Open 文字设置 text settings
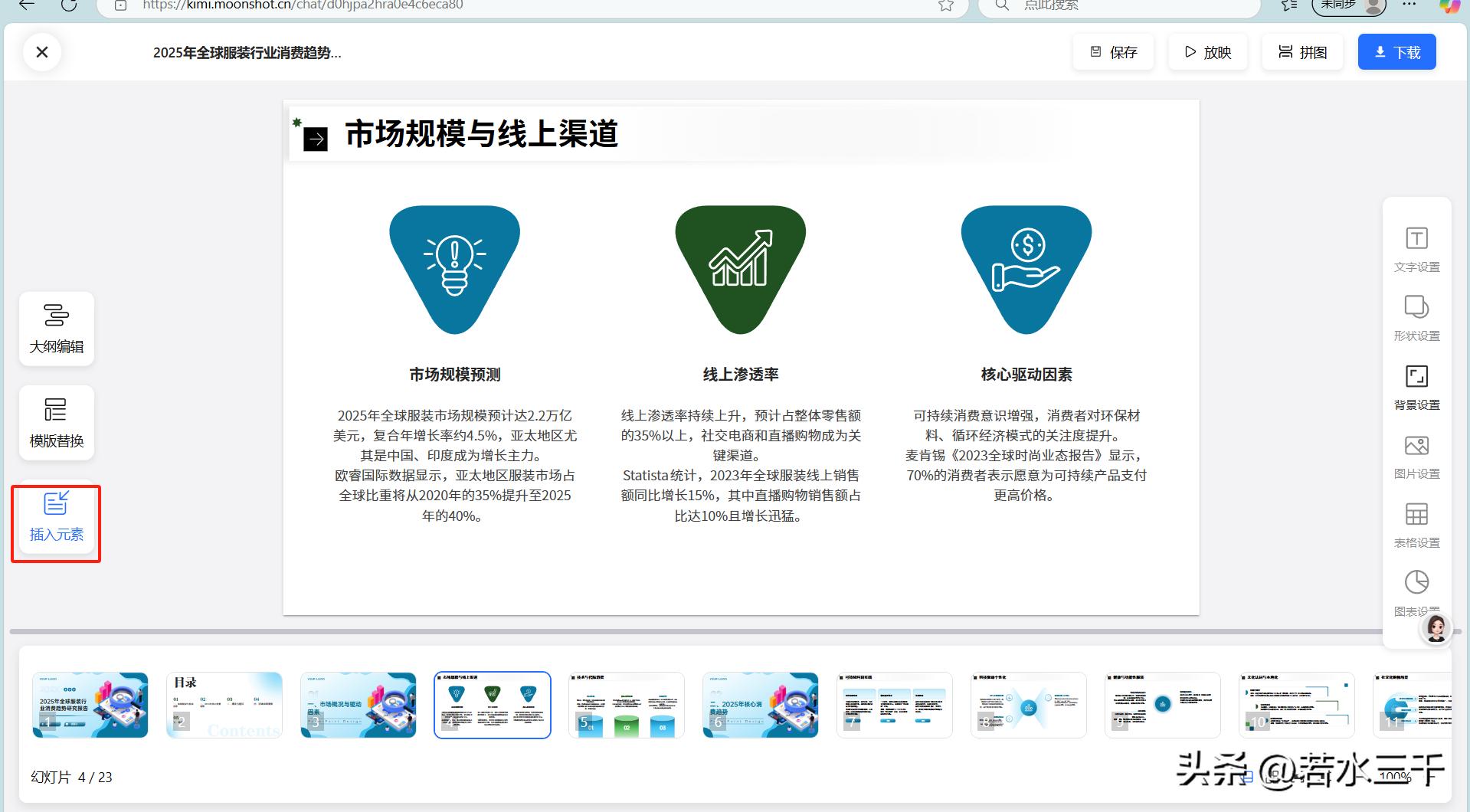 (1416, 250)
